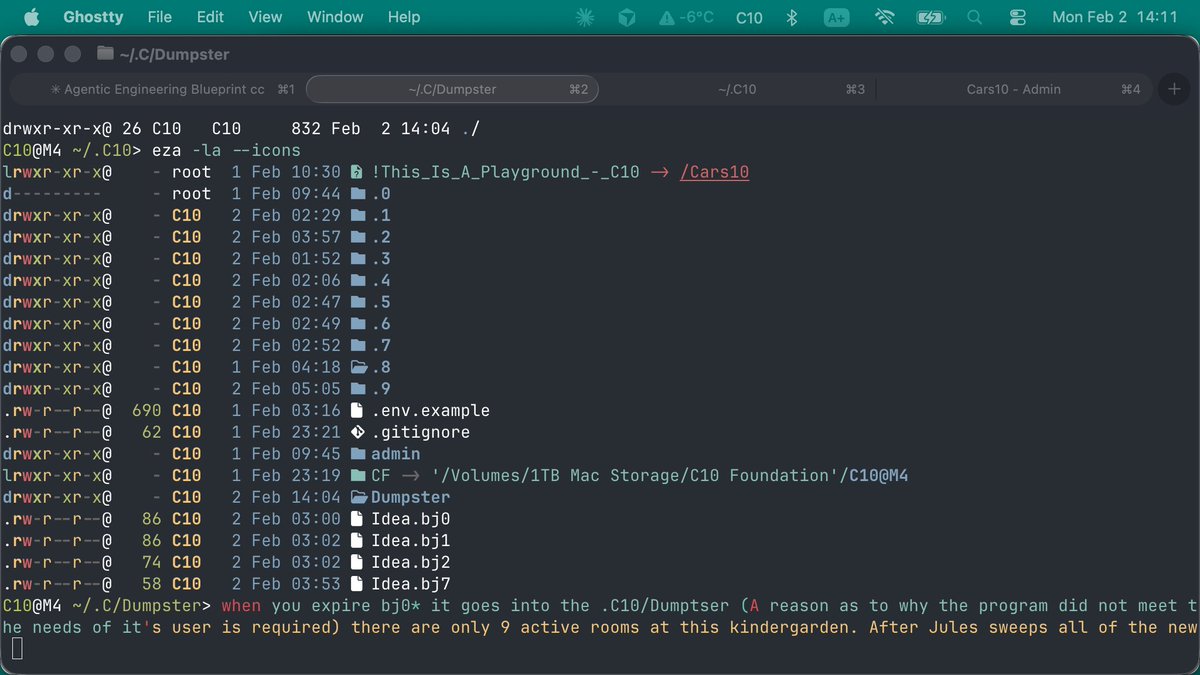Switch to Agentic Engineering Blueprint cc tab
The height and width of the screenshot is (675, 1200).
(160, 89)
